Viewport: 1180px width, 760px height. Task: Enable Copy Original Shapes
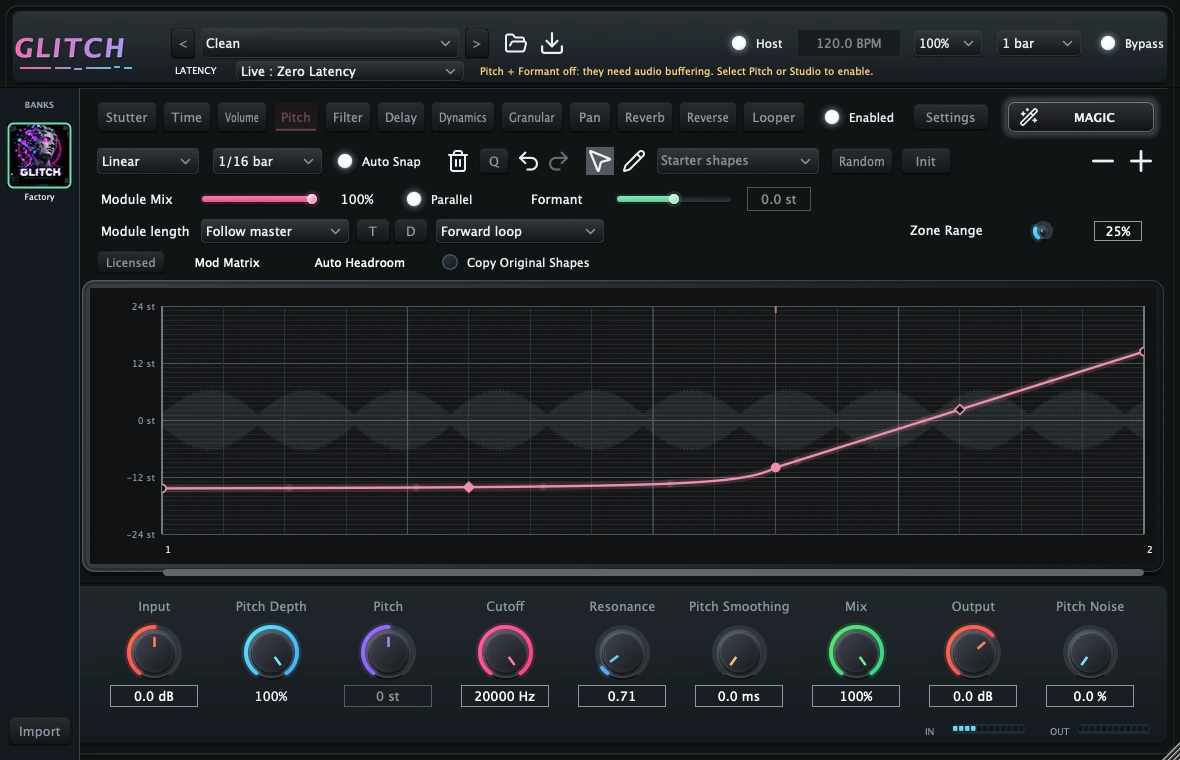(x=450, y=262)
